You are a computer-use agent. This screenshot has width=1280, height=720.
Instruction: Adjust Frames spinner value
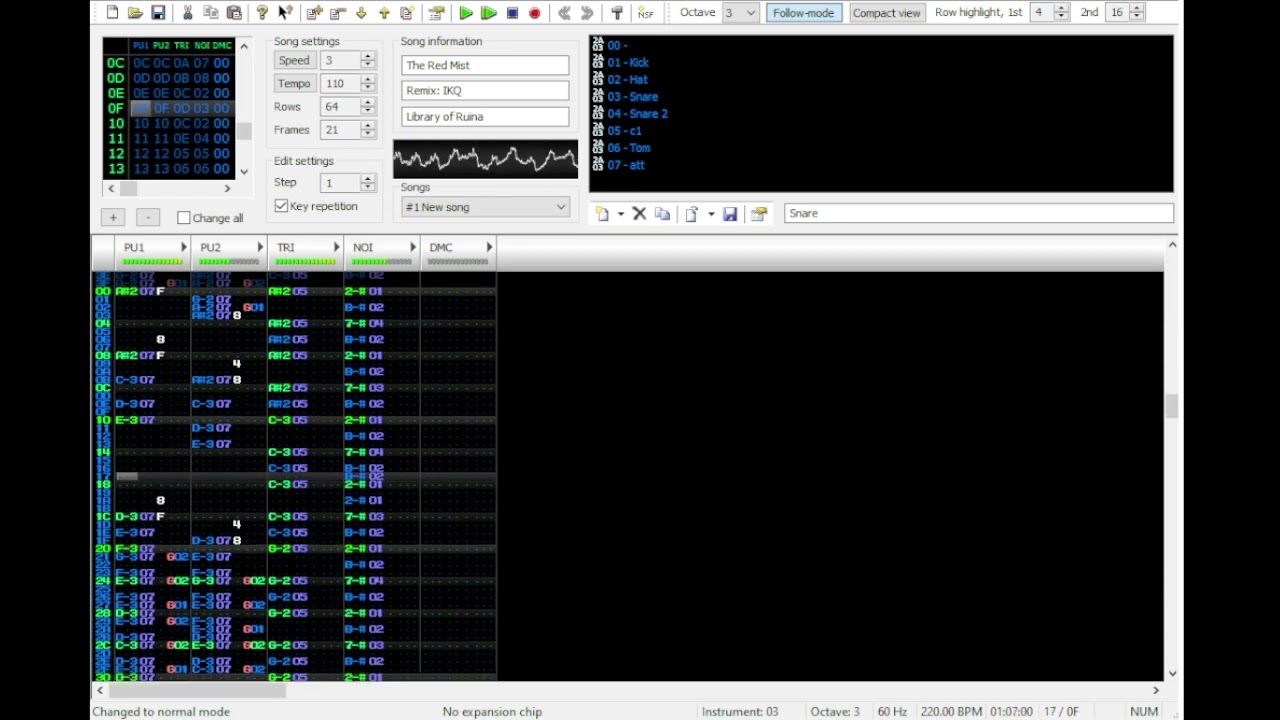click(368, 130)
